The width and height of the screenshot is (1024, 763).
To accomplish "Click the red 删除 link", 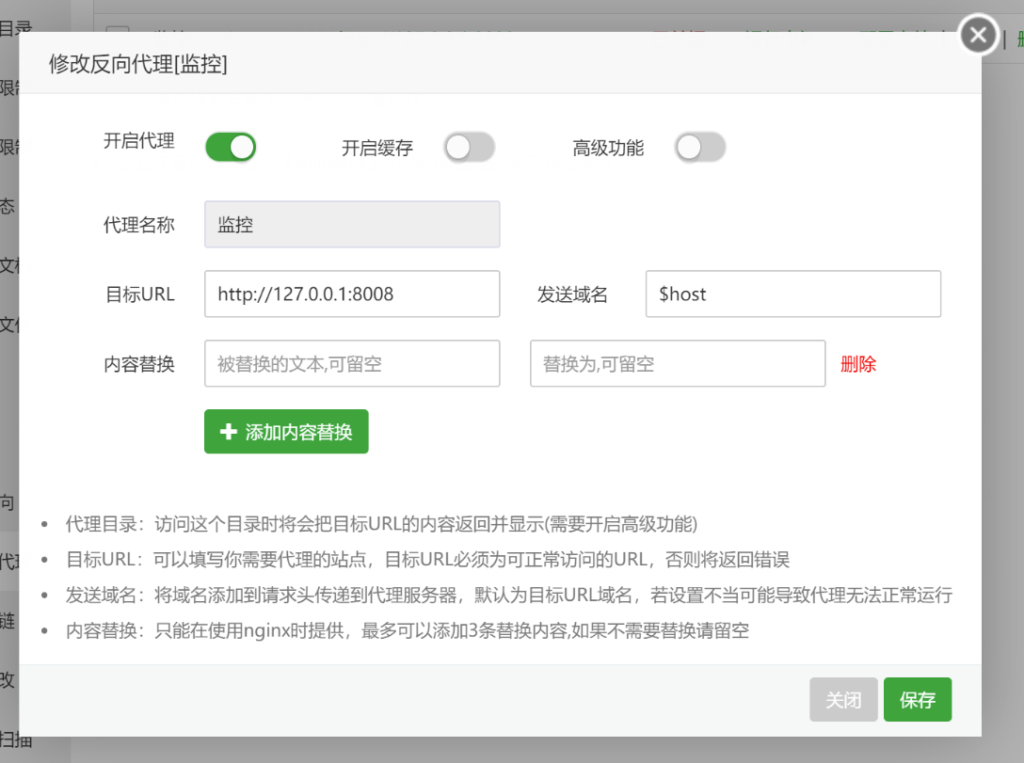I will tap(858, 364).
